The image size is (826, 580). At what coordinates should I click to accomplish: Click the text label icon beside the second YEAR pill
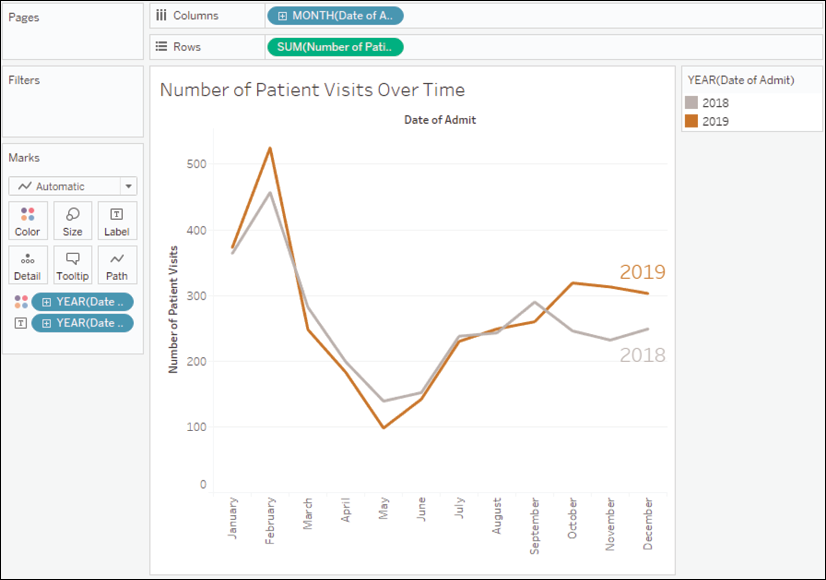tap(19, 322)
